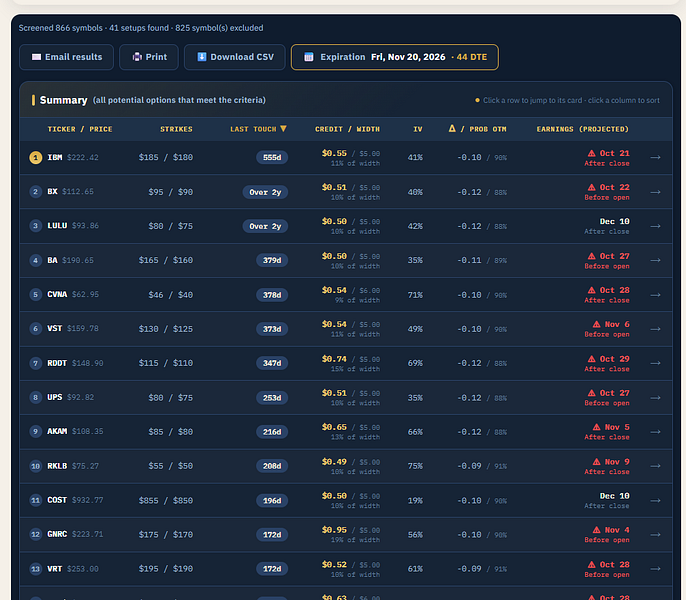Click the earnings warning icon for Oct 22
This screenshot has height=600, width=686.
click(592, 187)
